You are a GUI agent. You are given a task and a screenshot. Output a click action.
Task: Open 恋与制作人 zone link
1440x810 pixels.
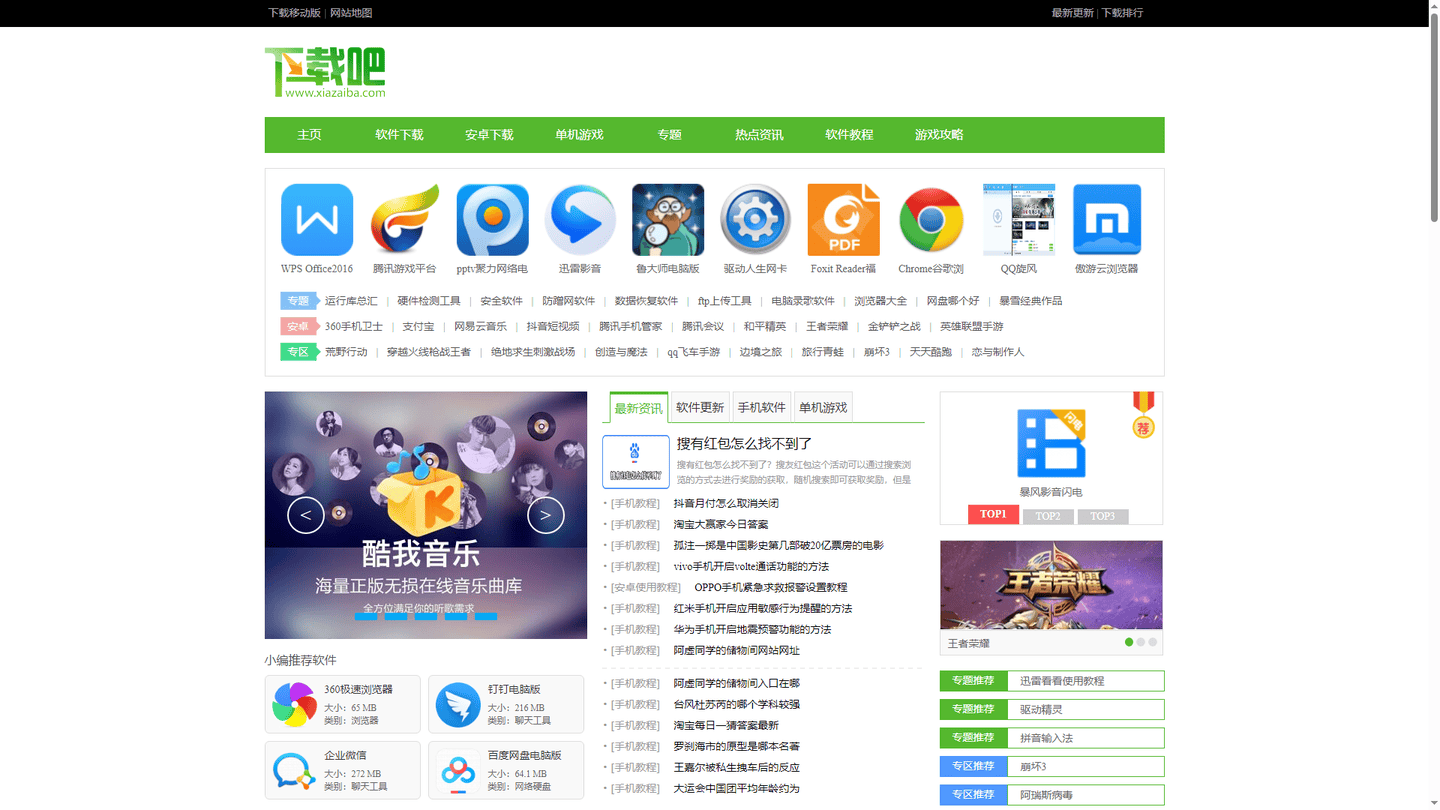click(x=998, y=352)
